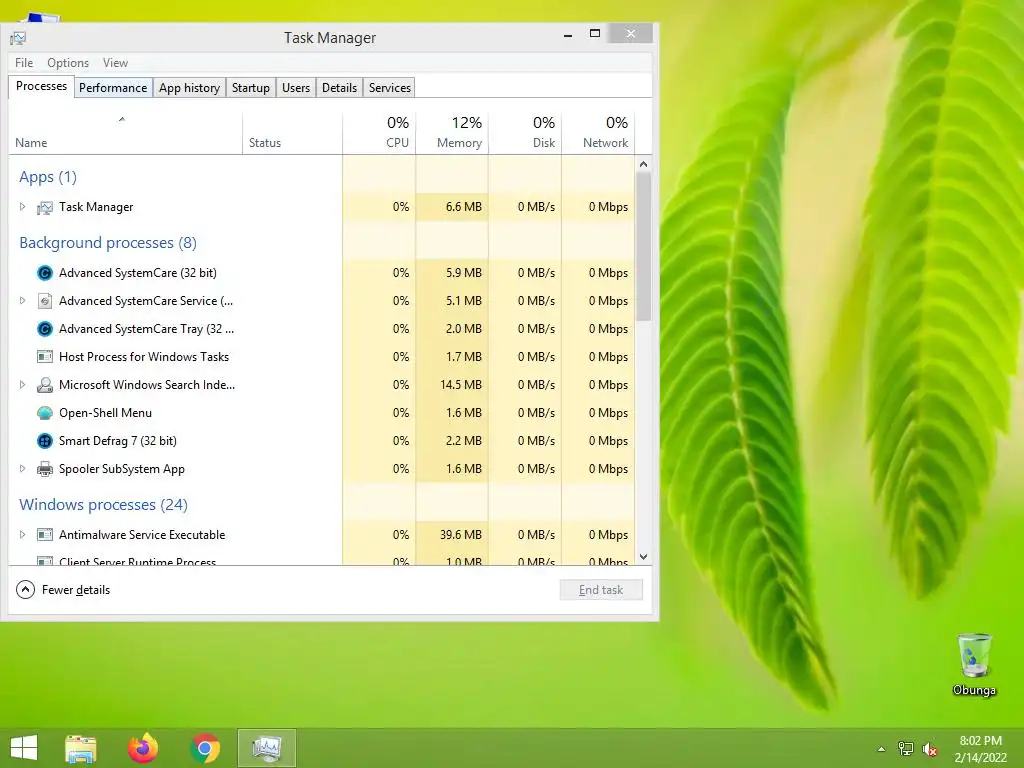Expand Microsoft Windows Search Indexer row

point(22,385)
